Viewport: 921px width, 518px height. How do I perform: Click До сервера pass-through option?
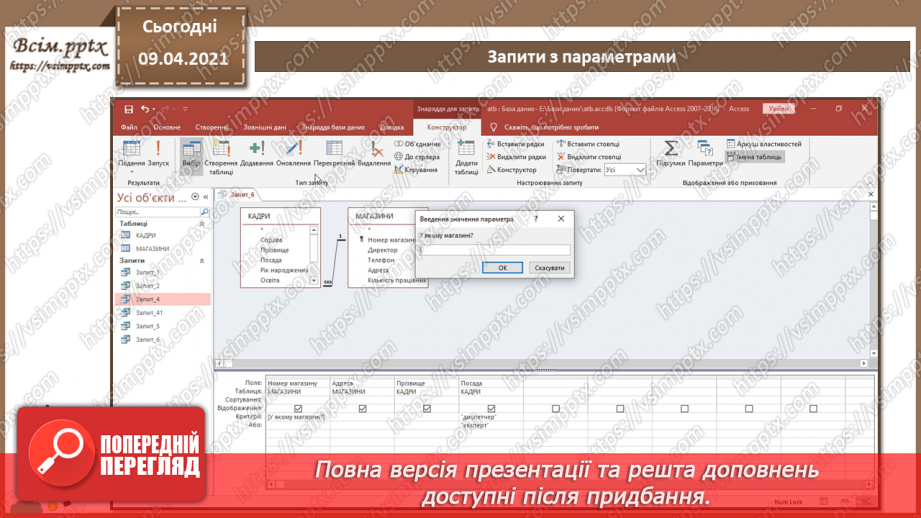[x=417, y=157]
